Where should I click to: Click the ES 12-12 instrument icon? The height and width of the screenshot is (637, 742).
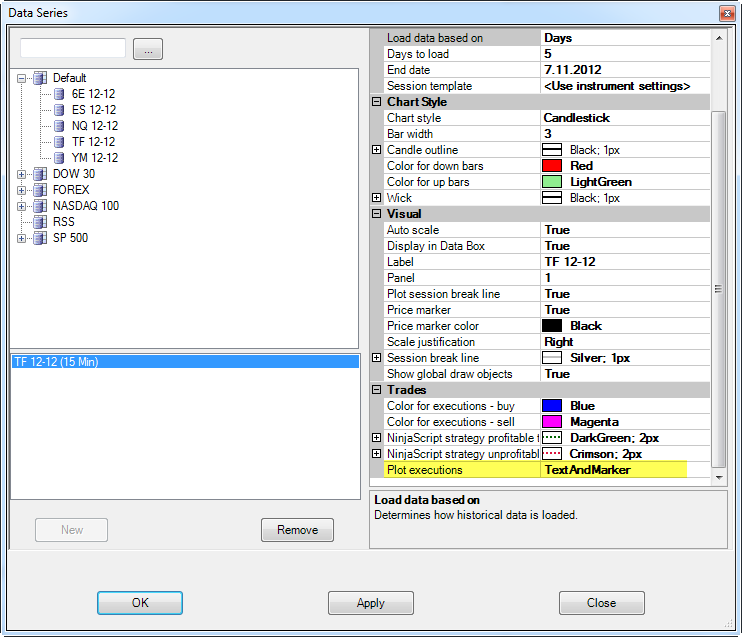[x=59, y=110]
